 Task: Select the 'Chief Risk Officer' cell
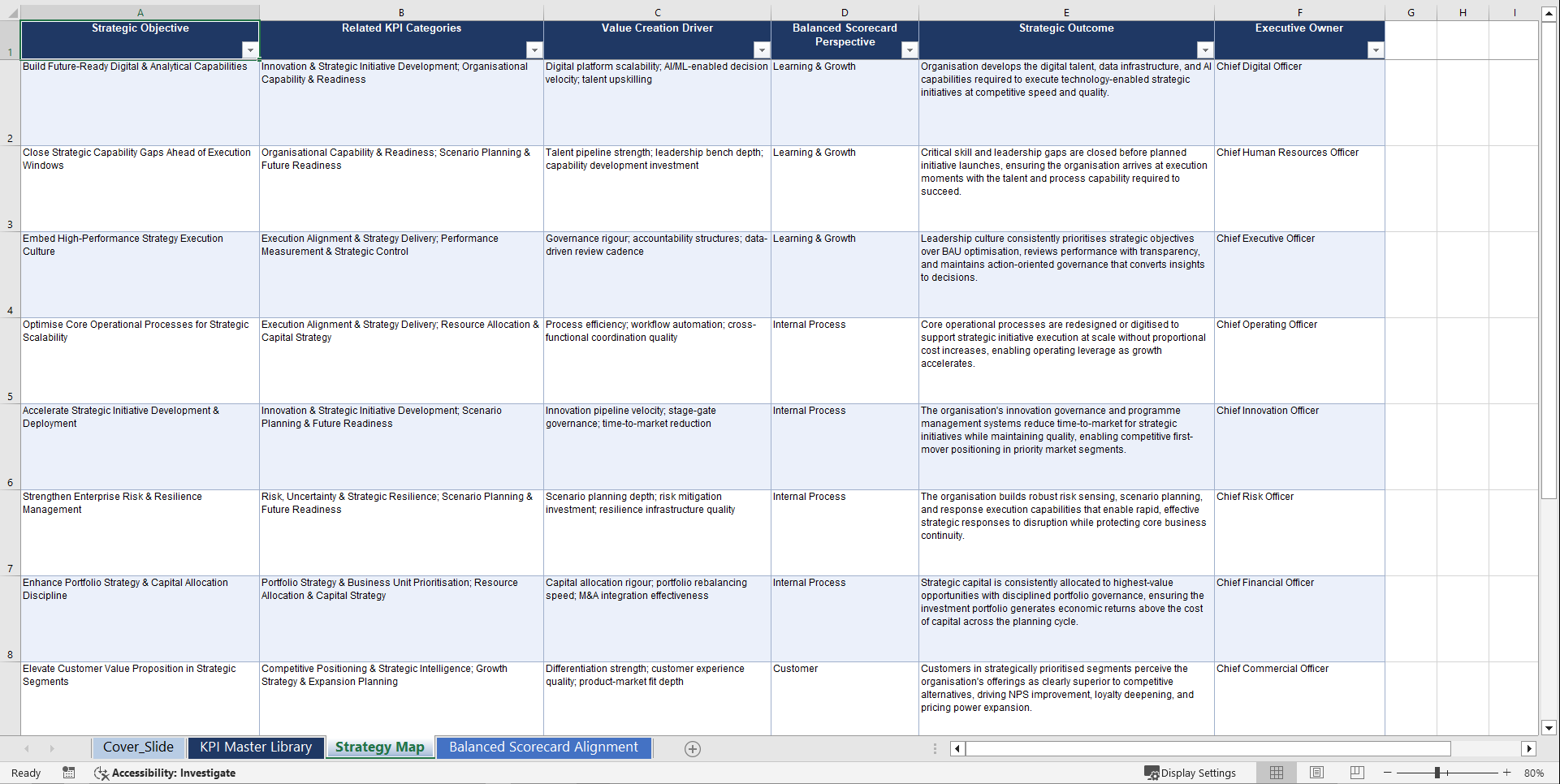1299,532
